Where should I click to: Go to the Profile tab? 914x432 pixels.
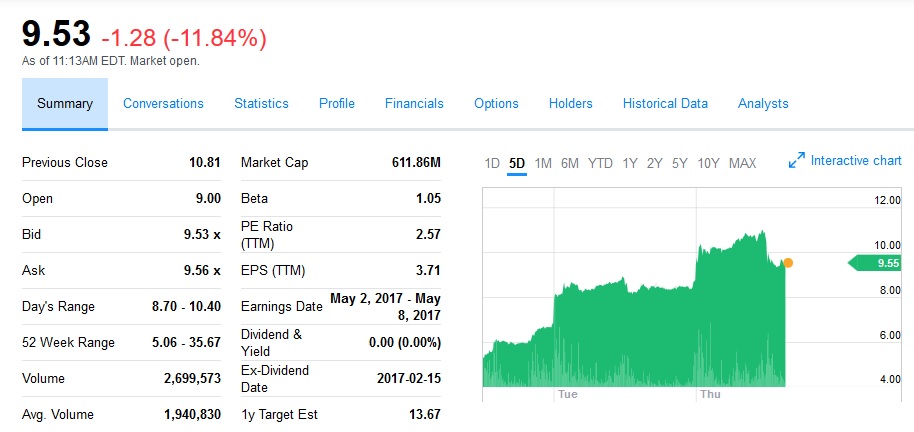point(337,104)
